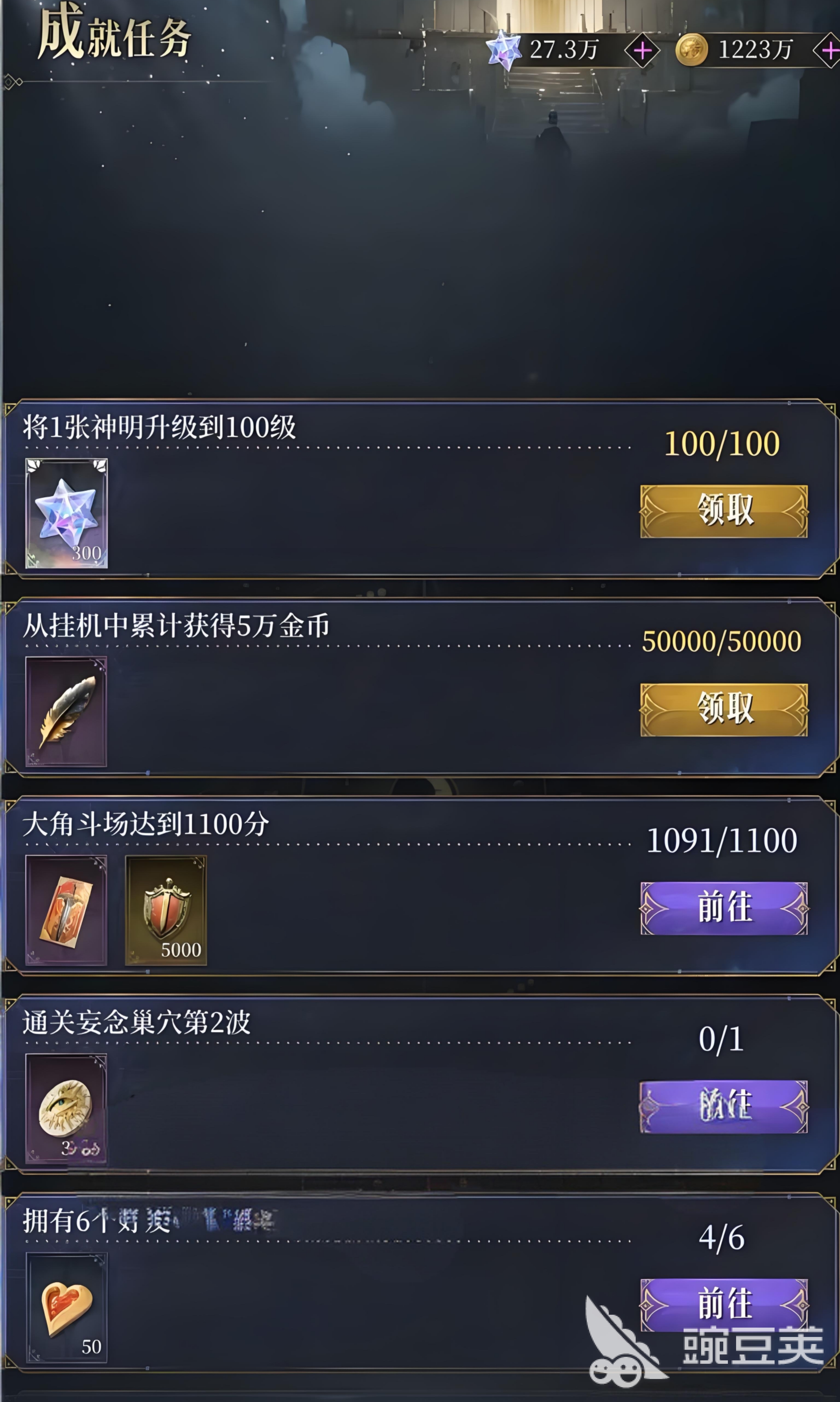Open the eye coin reward icon
The height and width of the screenshot is (1402, 840).
coord(66,1108)
